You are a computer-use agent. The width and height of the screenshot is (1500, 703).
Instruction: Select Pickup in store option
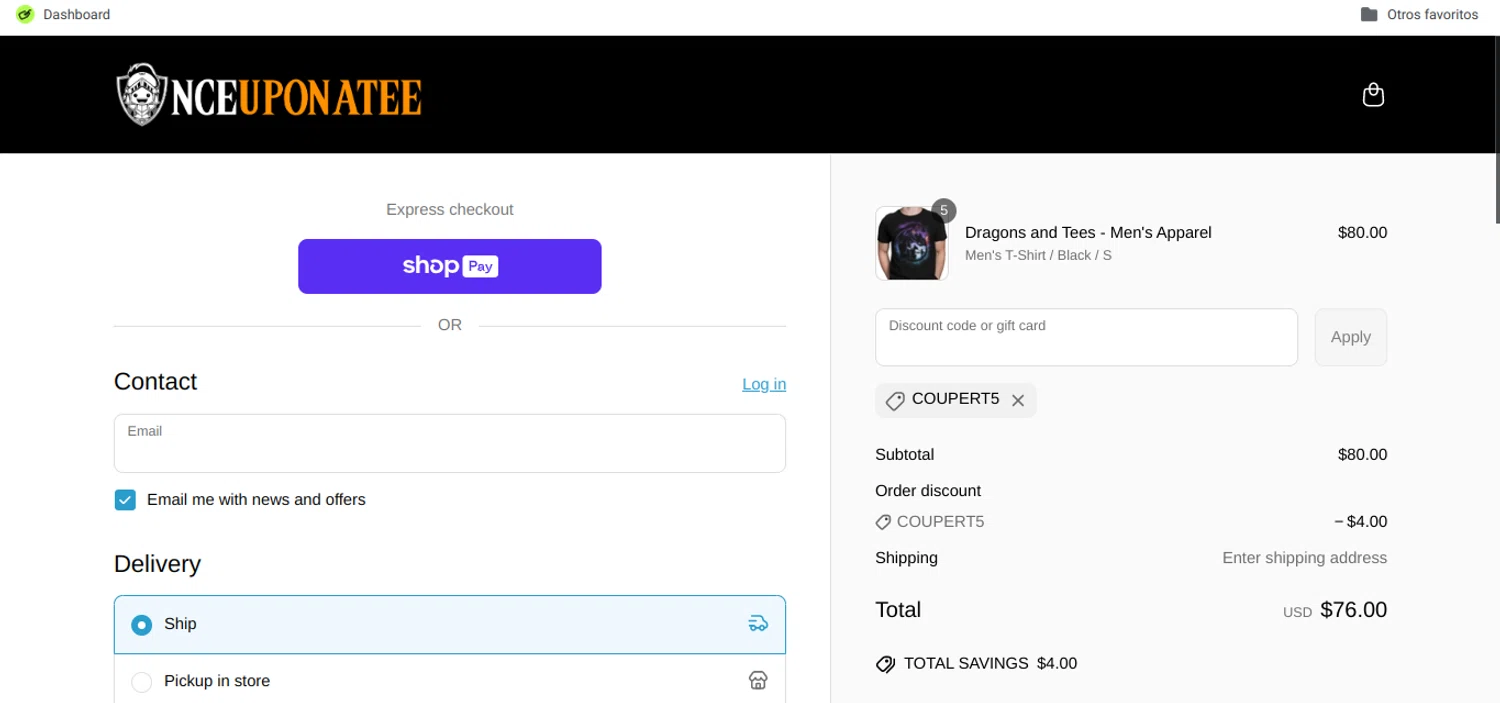pyautogui.click(x=142, y=682)
